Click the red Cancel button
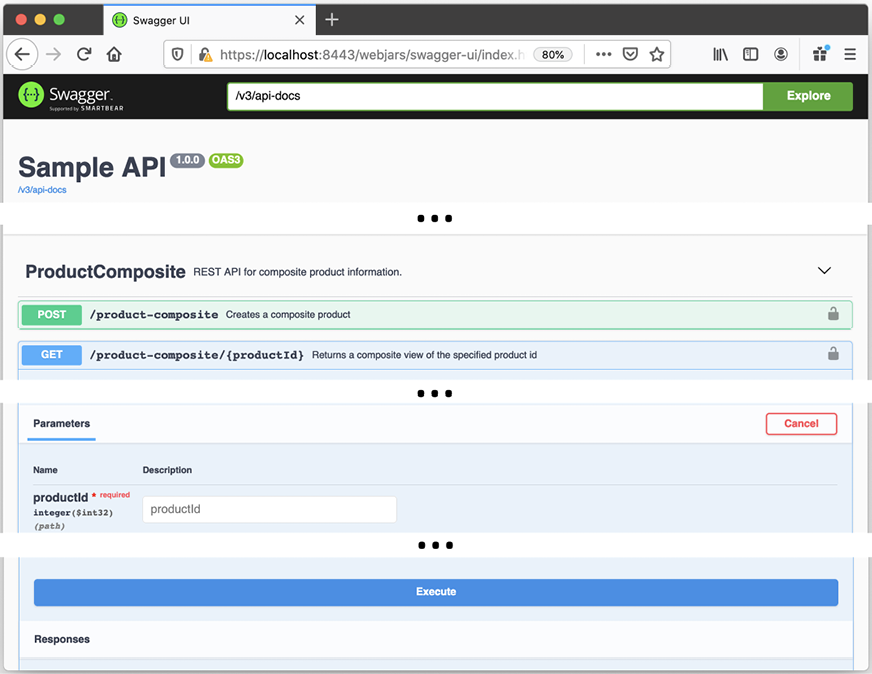872x674 pixels. click(x=801, y=424)
